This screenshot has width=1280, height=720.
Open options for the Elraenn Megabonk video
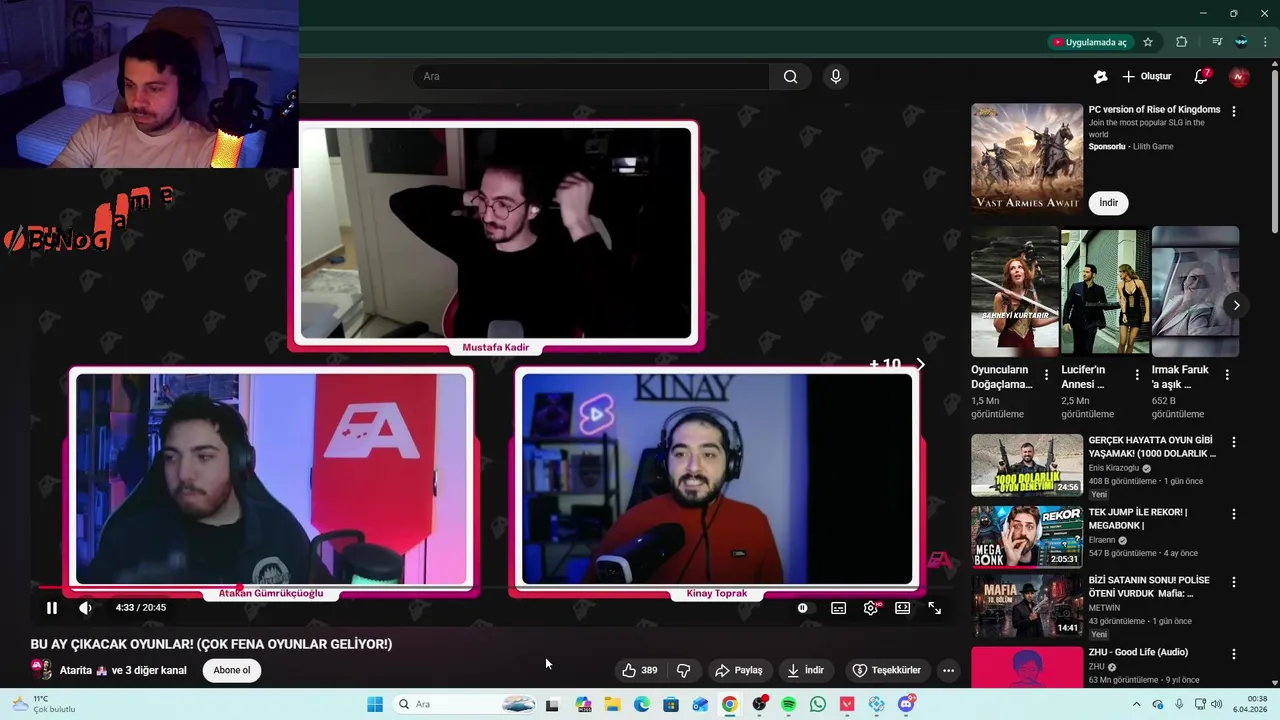click(x=1234, y=514)
